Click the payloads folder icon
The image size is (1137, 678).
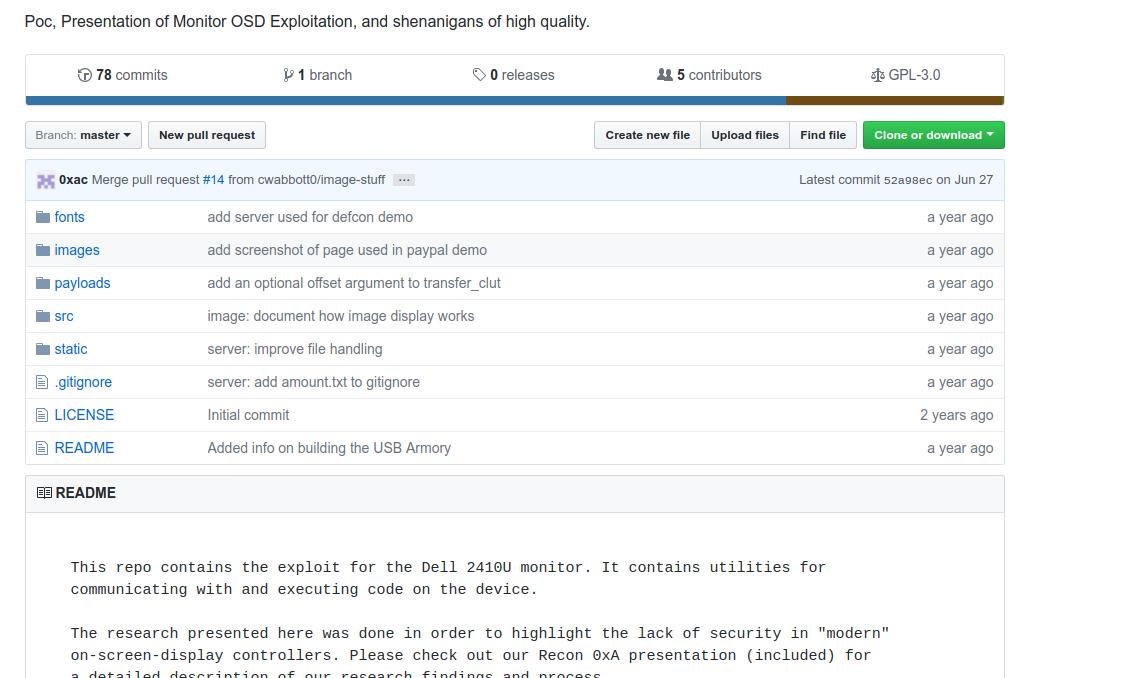(43, 283)
